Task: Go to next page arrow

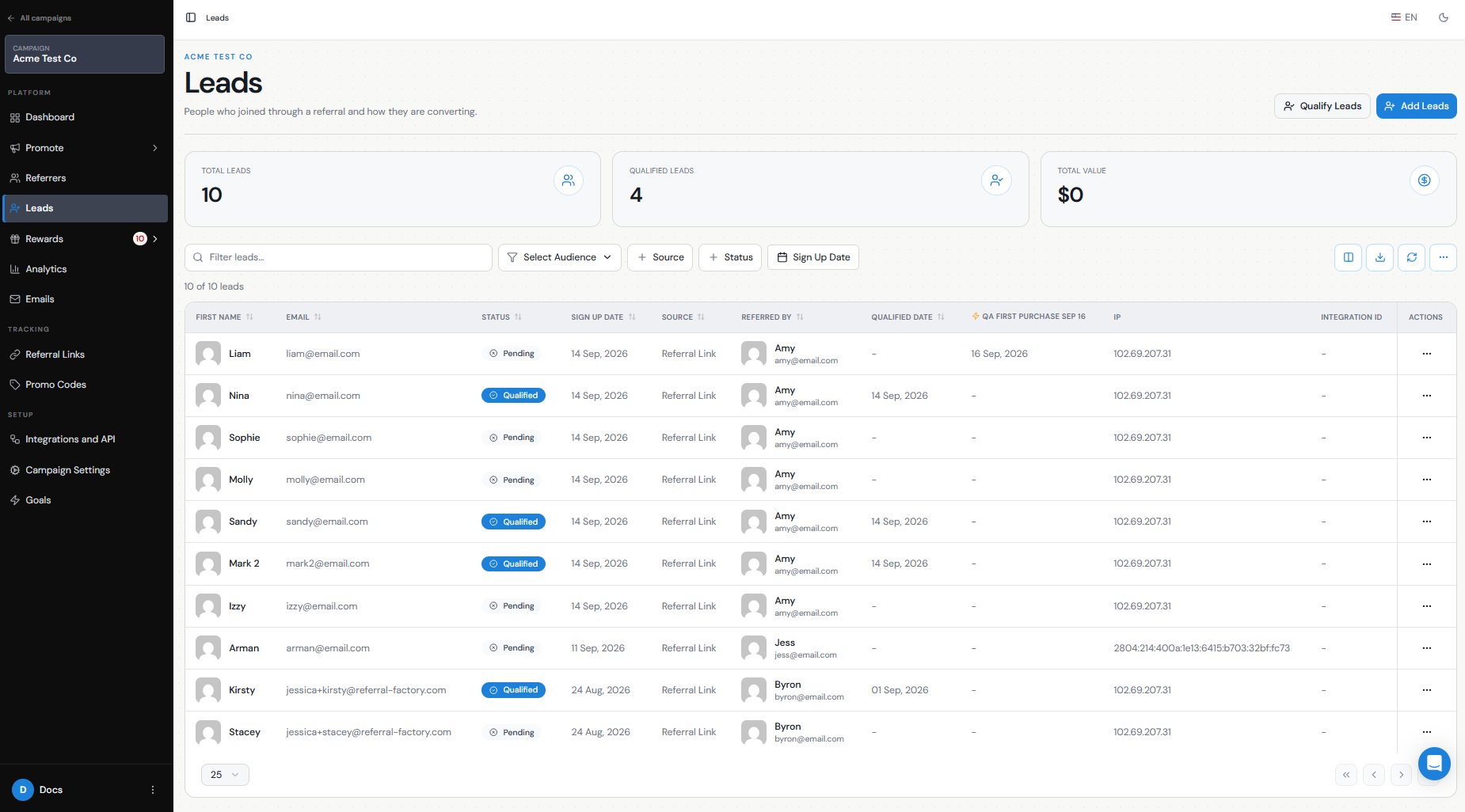Action: 1401,775
